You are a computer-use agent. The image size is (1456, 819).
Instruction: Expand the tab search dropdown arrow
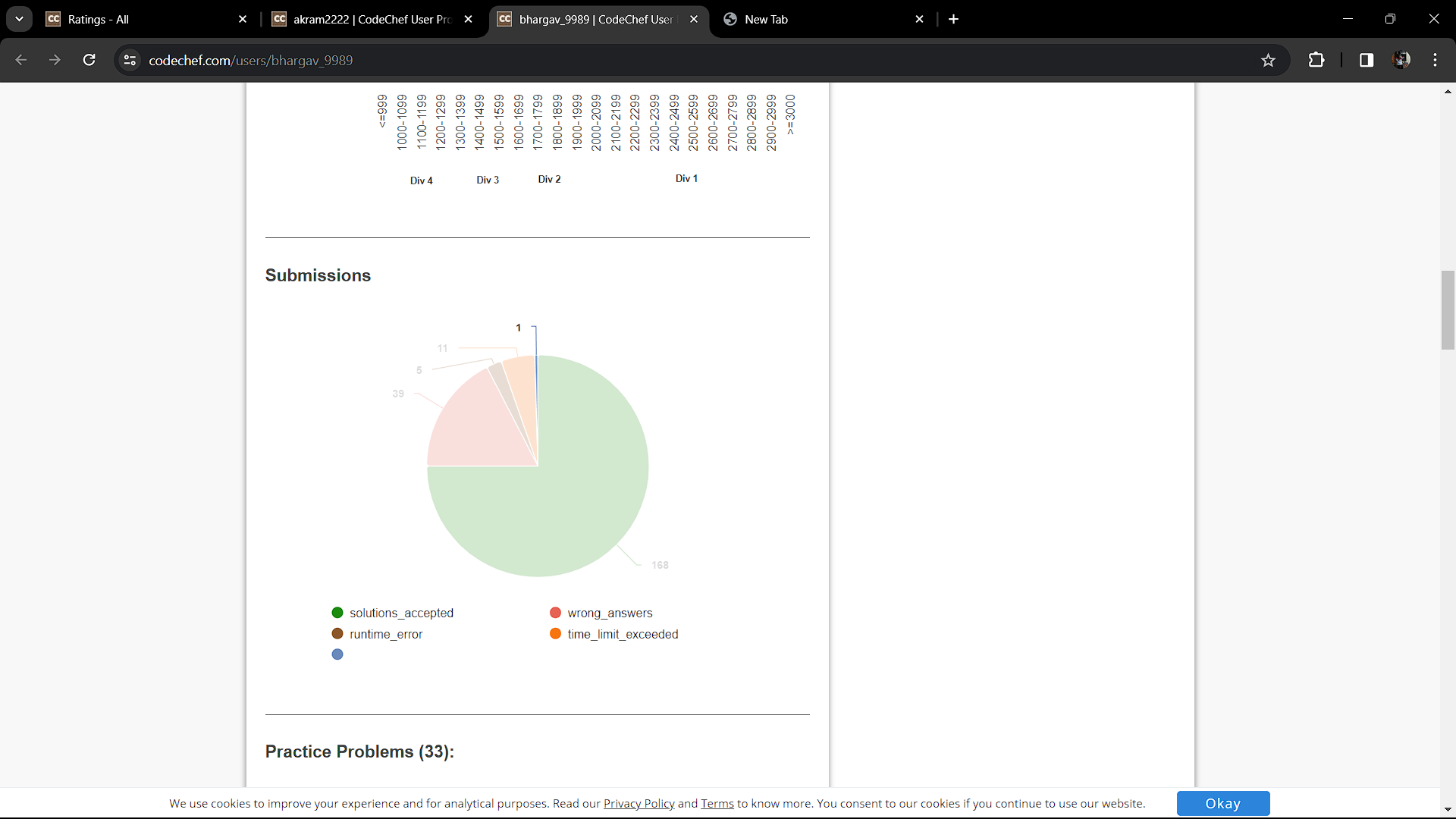tap(19, 19)
